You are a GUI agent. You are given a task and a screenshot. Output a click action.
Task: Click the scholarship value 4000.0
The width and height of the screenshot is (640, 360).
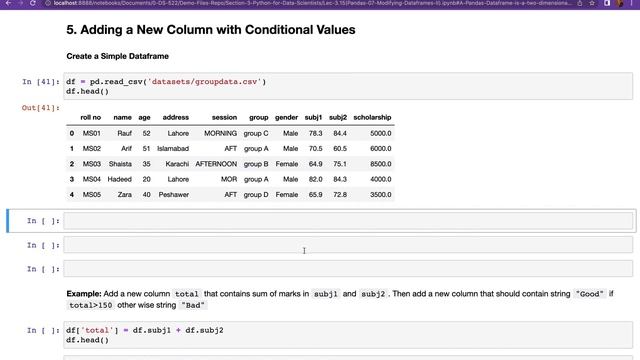tap(380, 179)
